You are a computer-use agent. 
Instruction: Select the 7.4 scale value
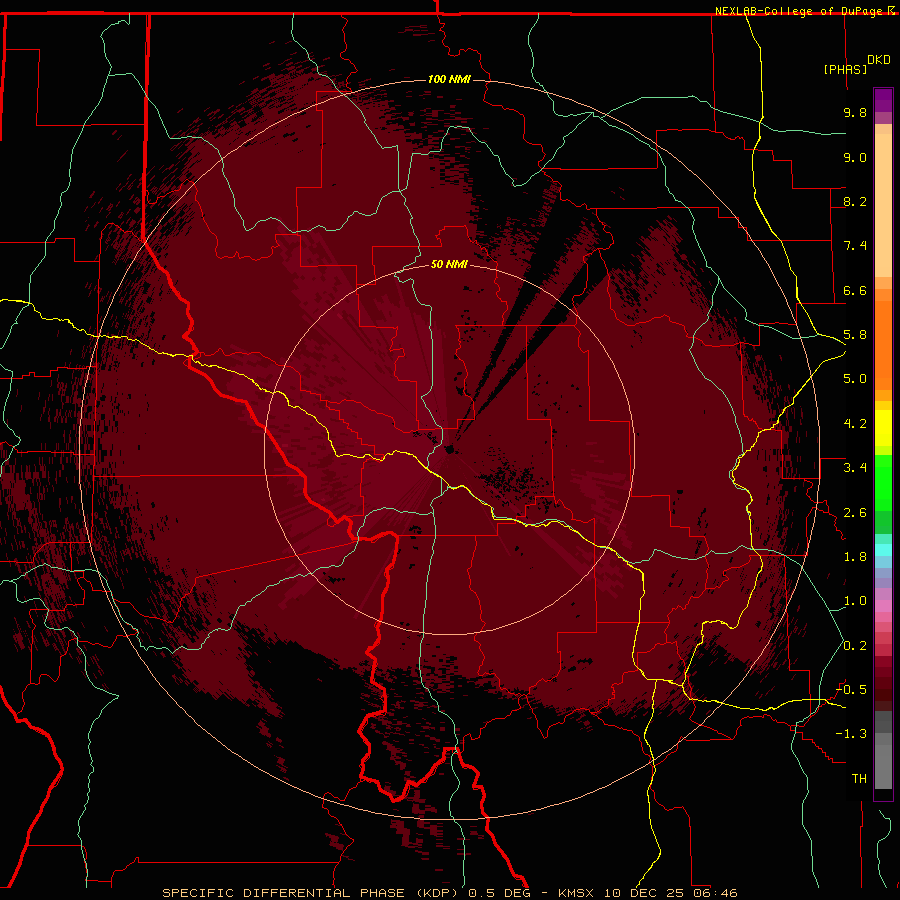855,246
